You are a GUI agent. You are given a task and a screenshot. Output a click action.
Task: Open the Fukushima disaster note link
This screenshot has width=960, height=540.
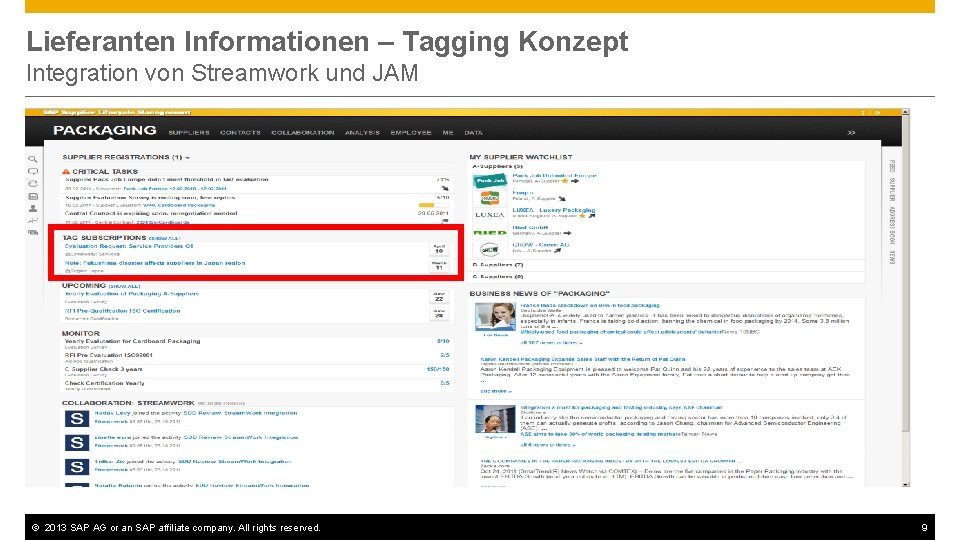(x=155, y=263)
